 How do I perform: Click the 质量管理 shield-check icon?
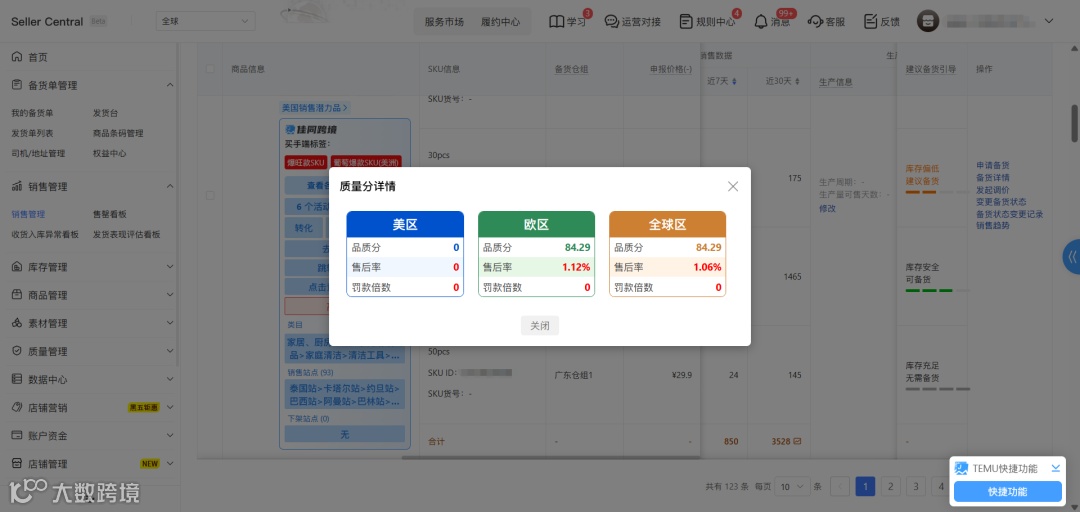click(17, 351)
